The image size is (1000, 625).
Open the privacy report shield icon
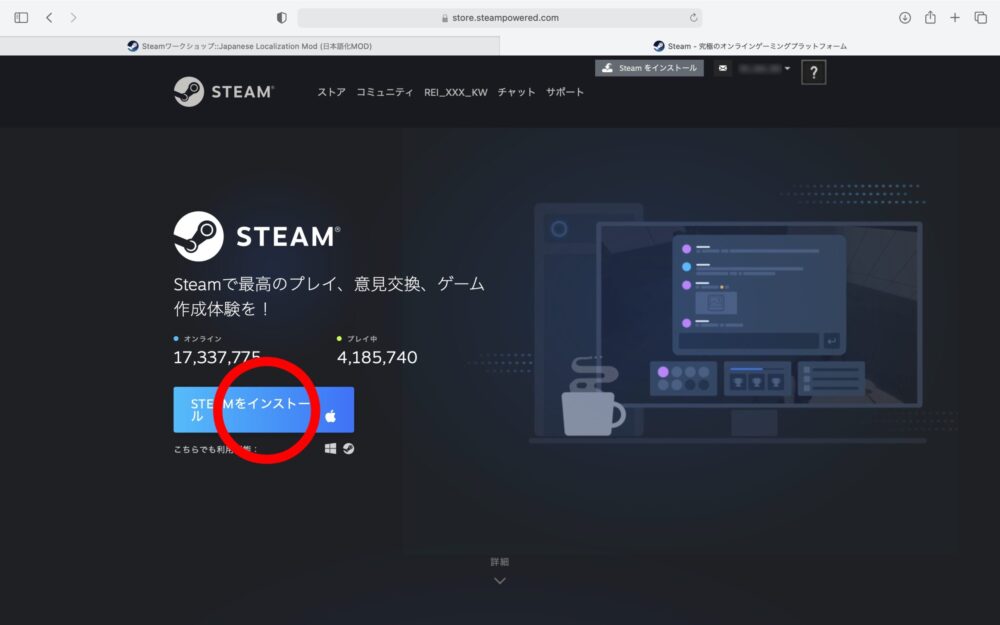tap(281, 18)
